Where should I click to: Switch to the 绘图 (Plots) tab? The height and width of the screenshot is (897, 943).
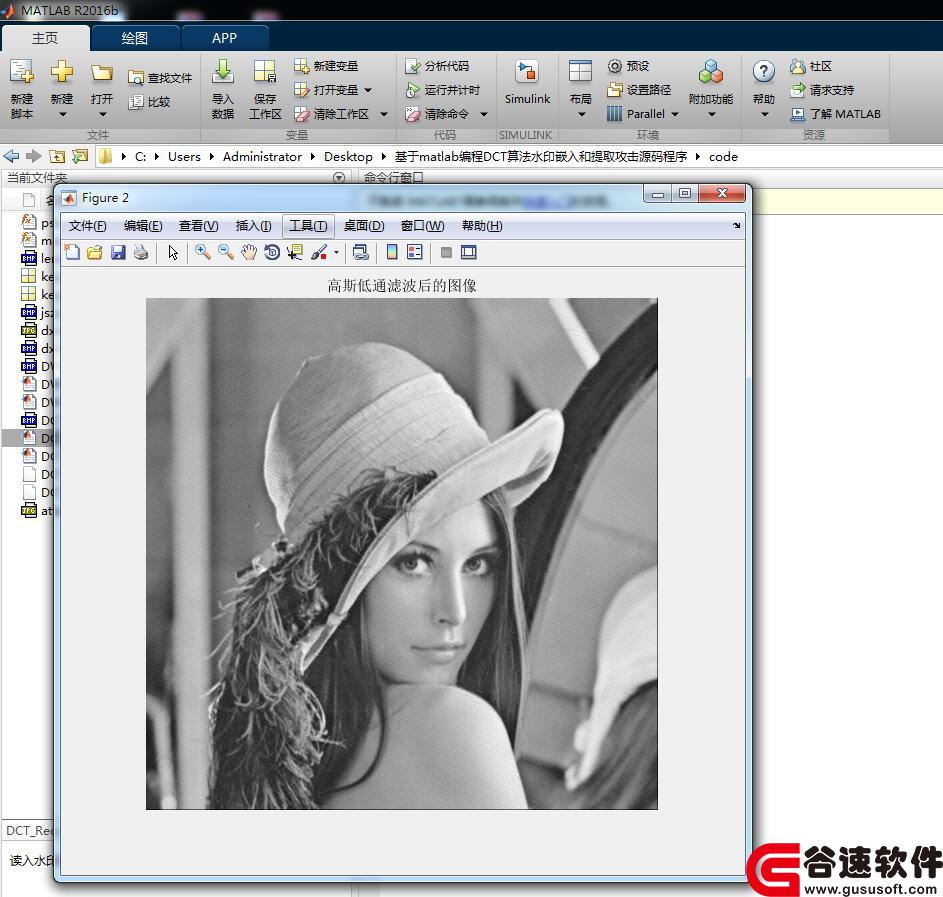pyautogui.click(x=134, y=38)
